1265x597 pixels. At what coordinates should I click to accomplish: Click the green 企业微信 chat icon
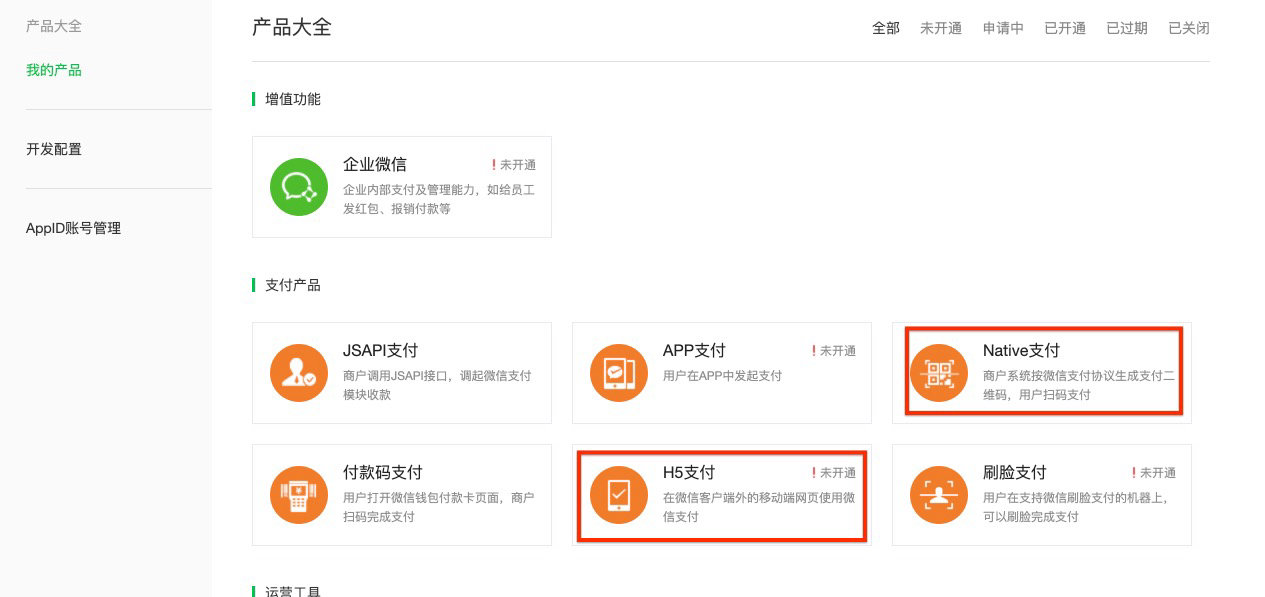coord(299,187)
